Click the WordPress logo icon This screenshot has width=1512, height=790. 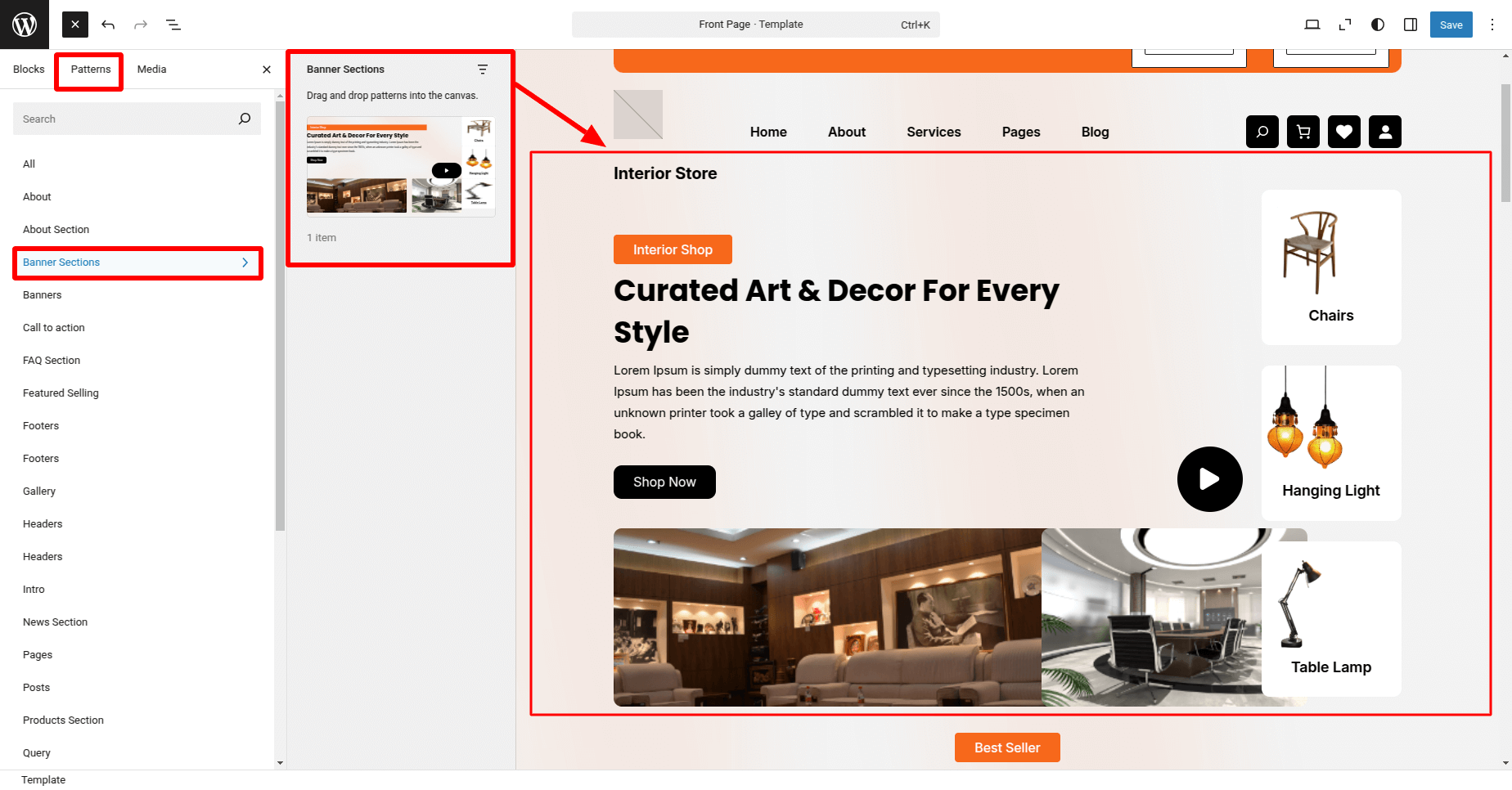click(25, 25)
